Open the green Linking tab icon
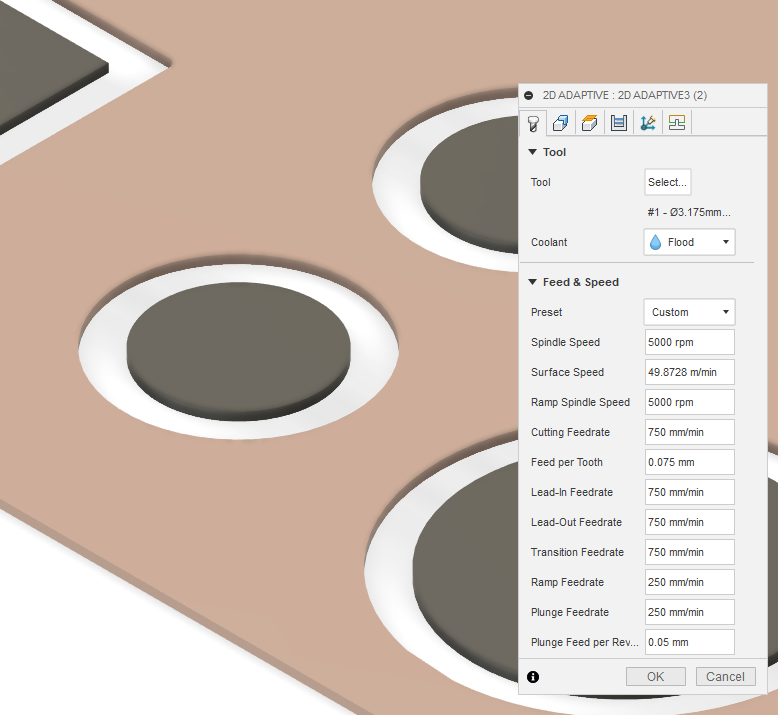This screenshot has height=715, width=778. pos(677,123)
